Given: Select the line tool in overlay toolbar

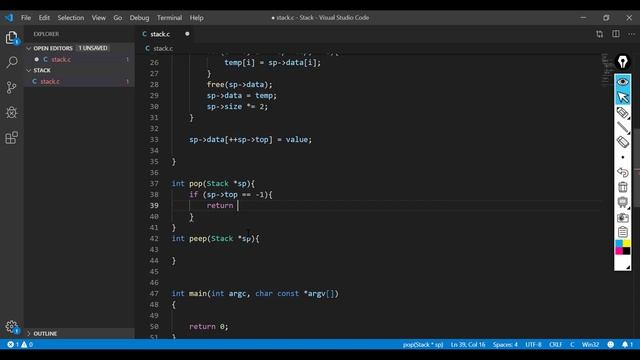Looking at the screenshot, I should pos(622,127).
